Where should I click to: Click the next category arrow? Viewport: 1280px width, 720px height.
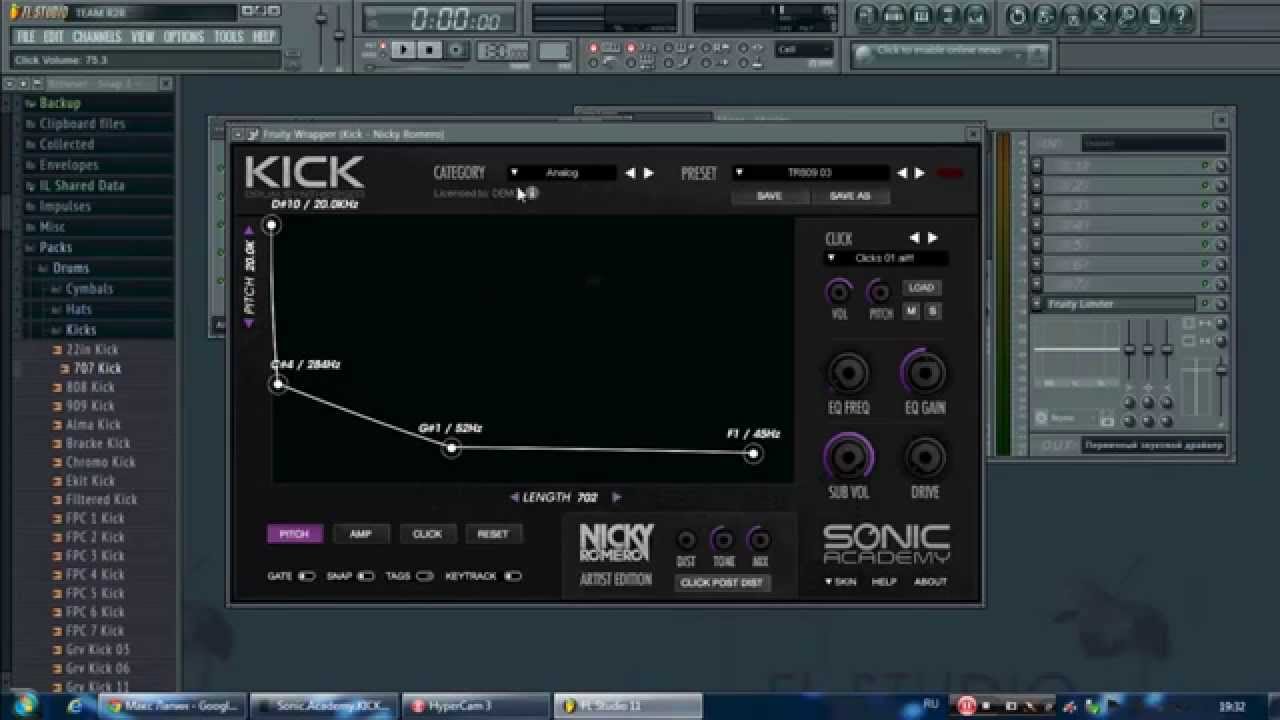click(649, 173)
